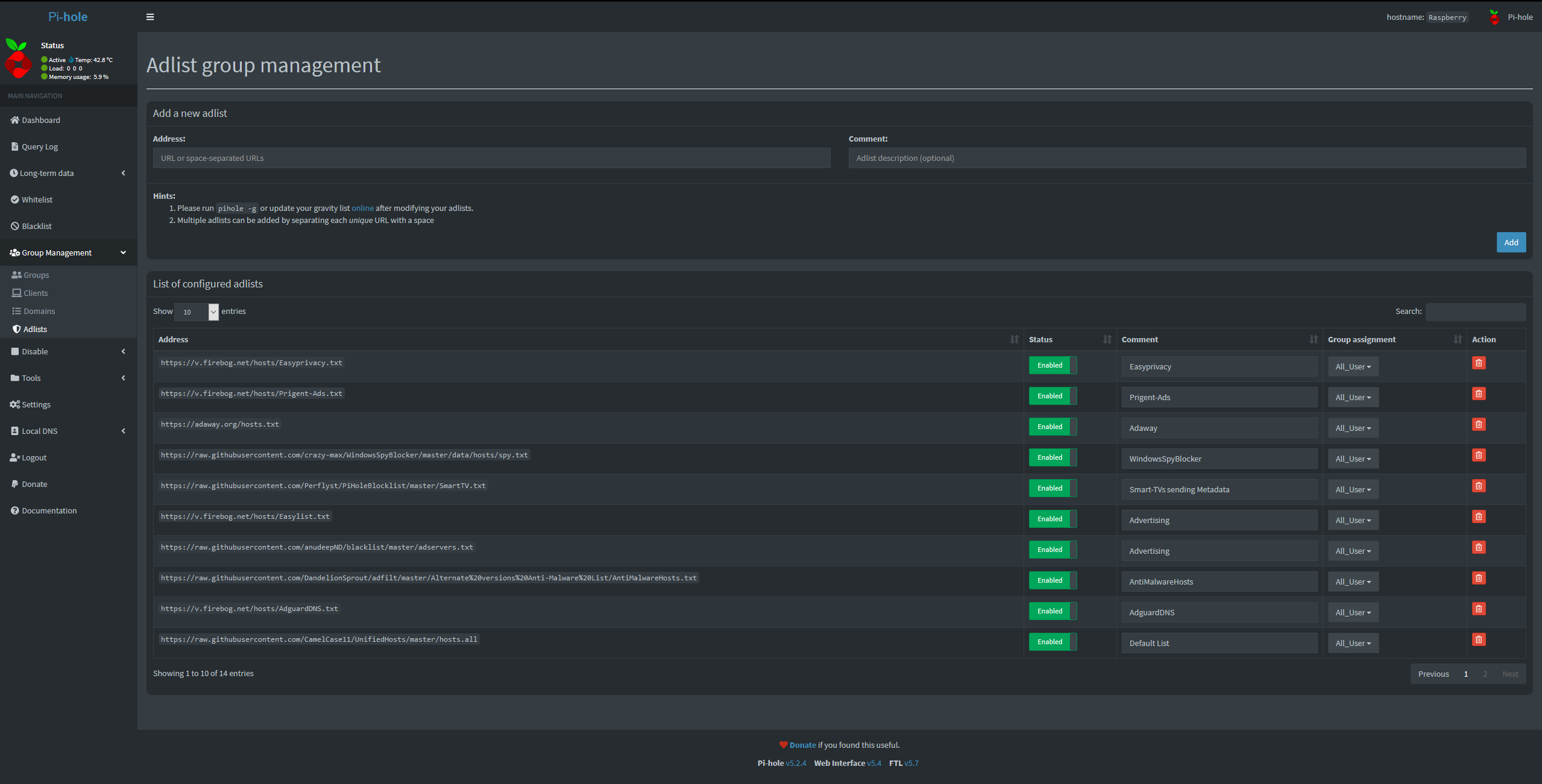Image resolution: width=1542 pixels, height=784 pixels.
Task: Delete the Easyprivacy adlist with trash icon
Action: tap(1479, 363)
